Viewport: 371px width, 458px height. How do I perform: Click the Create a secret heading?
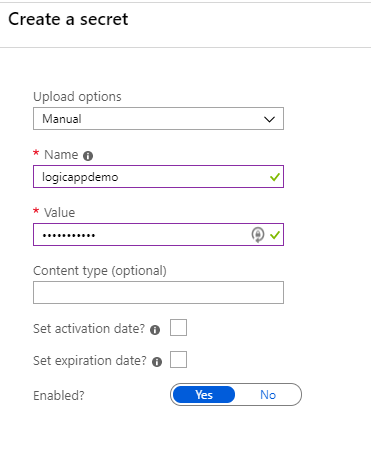click(68, 19)
